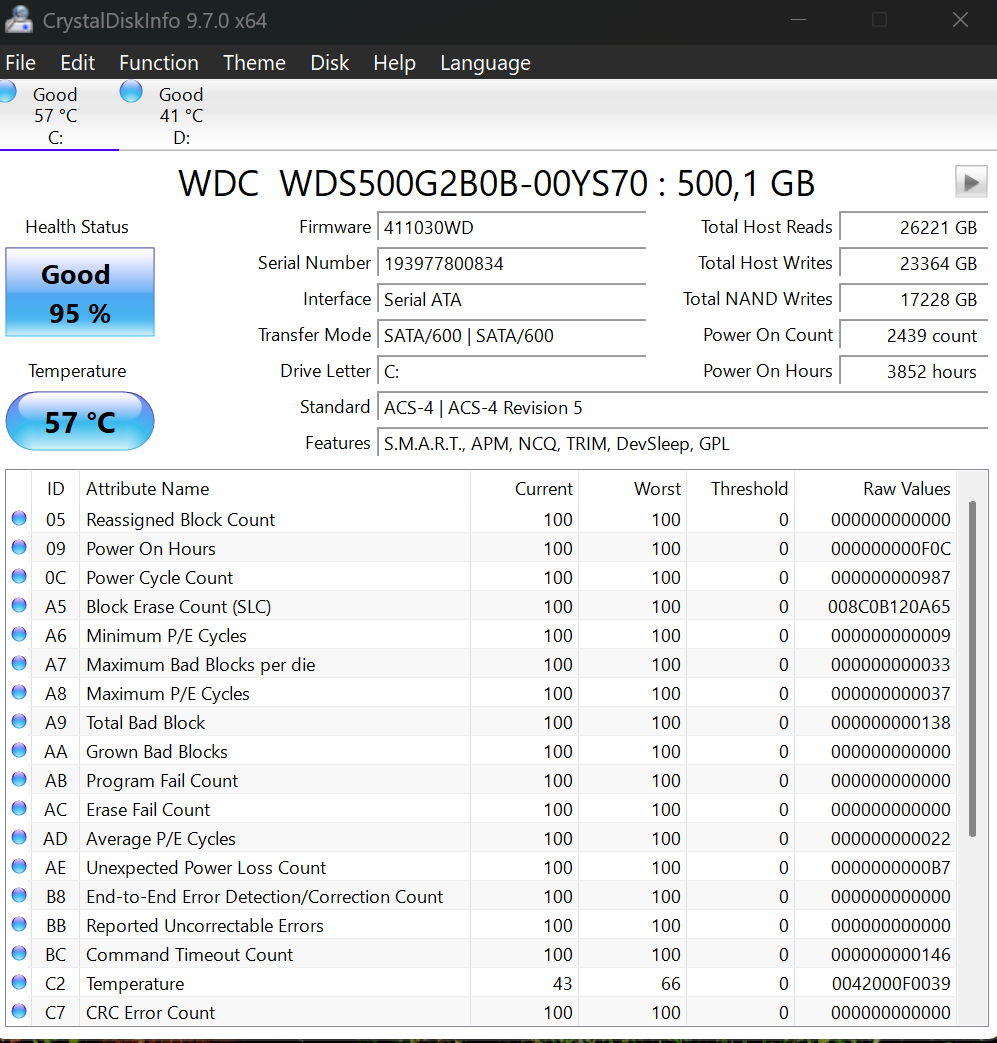This screenshot has width=997, height=1043.
Task: Click the 57 °C temperature button
Action: point(80,421)
